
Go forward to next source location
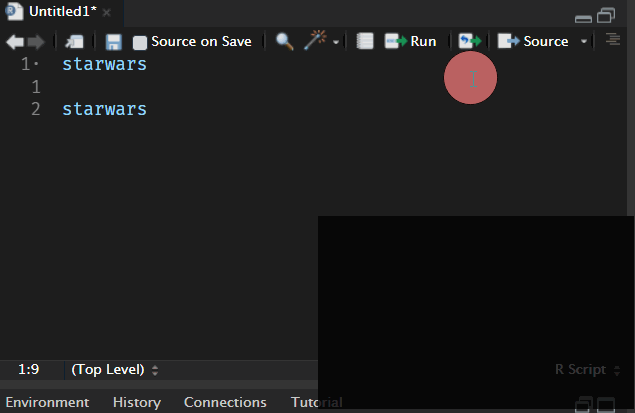[x=36, y=42]
